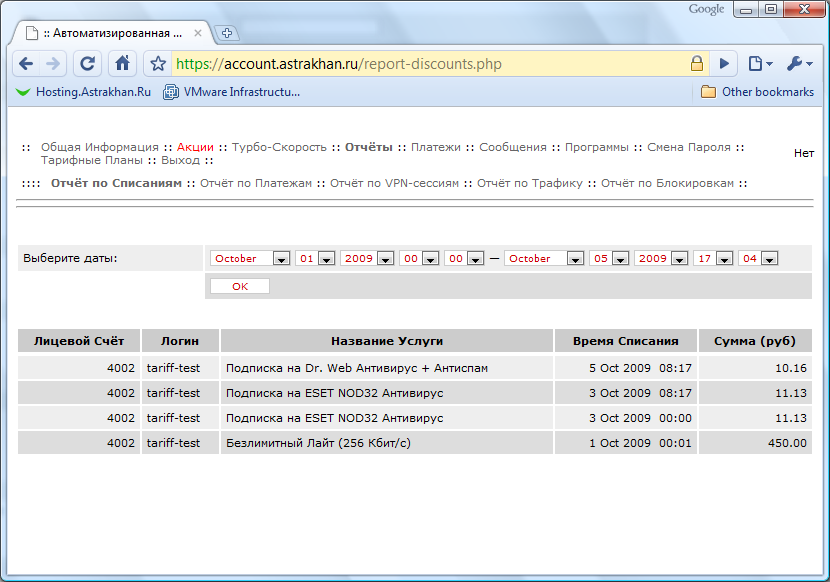Open Отчёт по Платежам report
The height and width of the screenshot is (582, 830).
256,183
